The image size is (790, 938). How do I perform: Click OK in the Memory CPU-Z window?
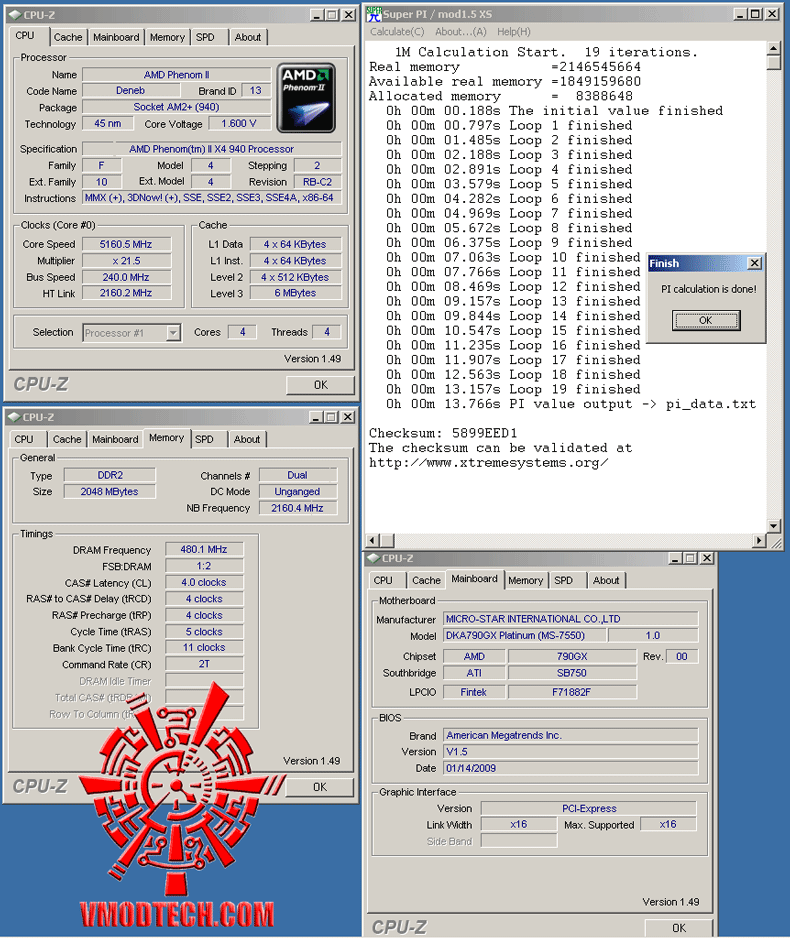click(320, 787)
